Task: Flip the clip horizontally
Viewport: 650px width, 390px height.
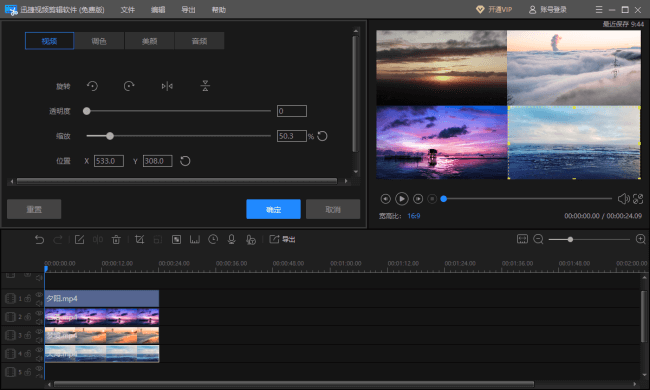Action: (167, 86)
